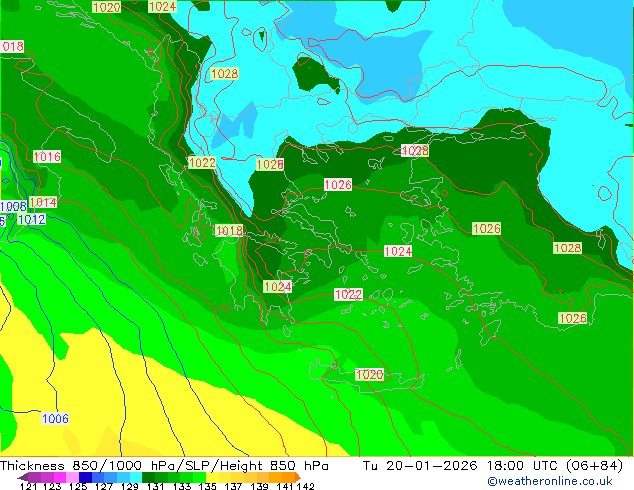Click the legend value '131'

click(156, 486)
